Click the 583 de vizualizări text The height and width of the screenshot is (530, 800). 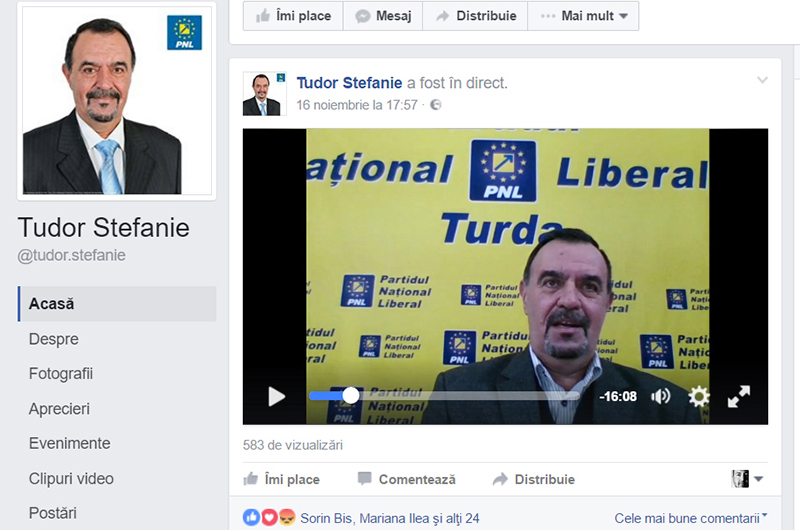click(x=293, y=445)
